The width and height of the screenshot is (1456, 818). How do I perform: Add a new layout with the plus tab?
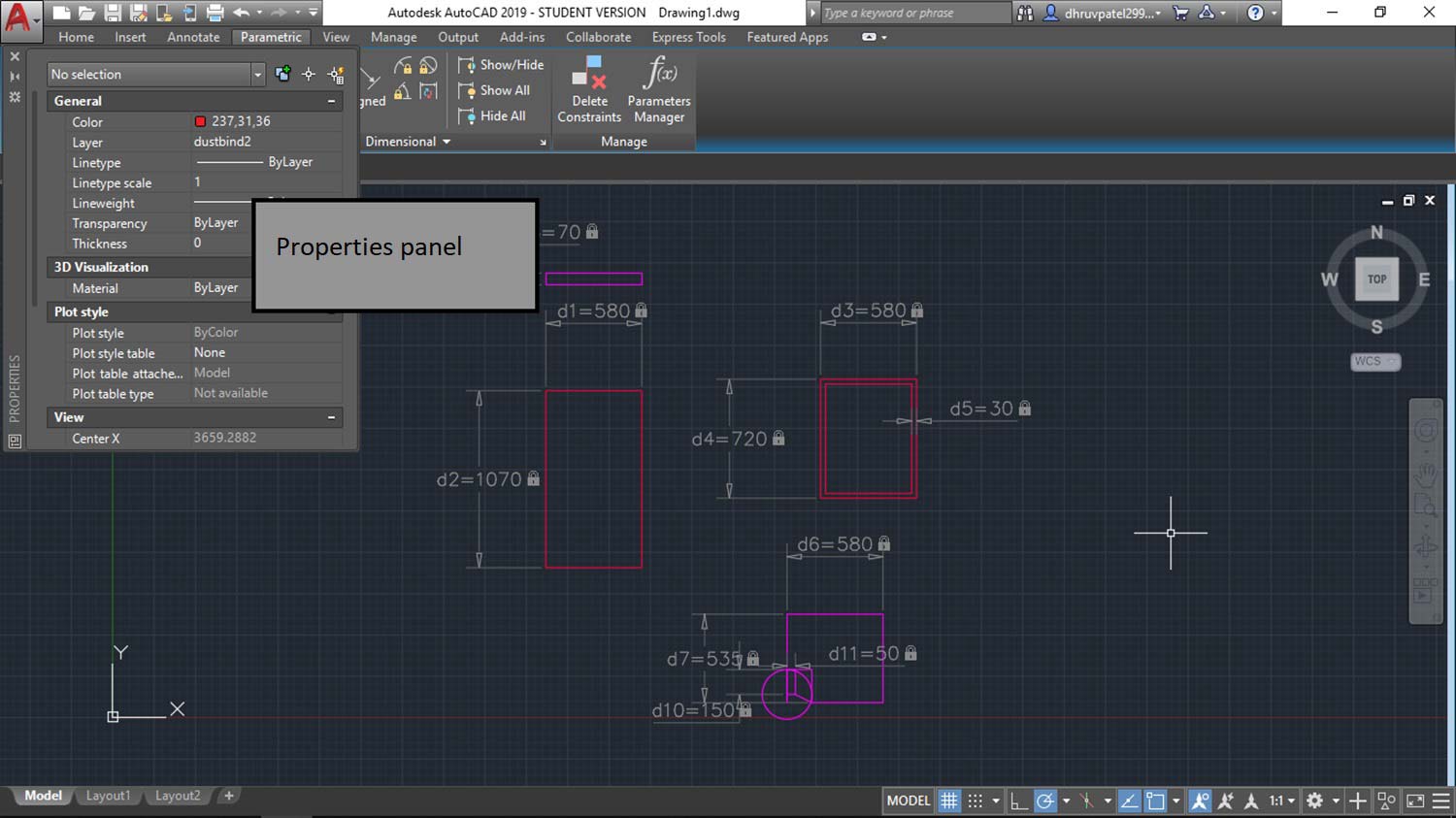(x=229, y=796)
